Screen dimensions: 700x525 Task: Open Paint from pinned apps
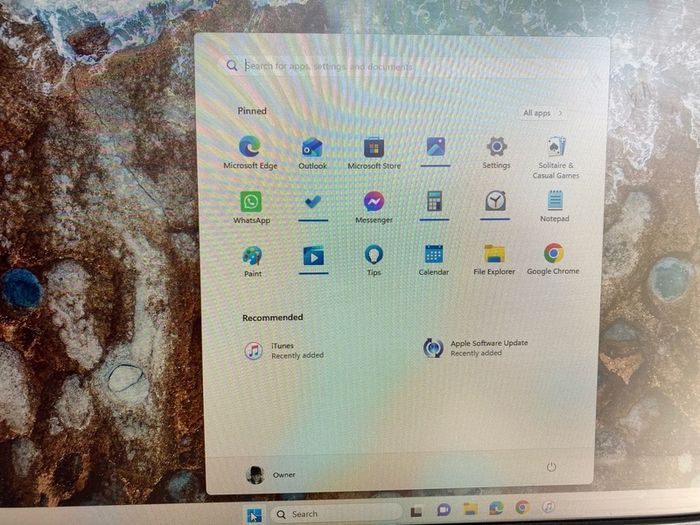pyautogui.click(x=253, y=261)
